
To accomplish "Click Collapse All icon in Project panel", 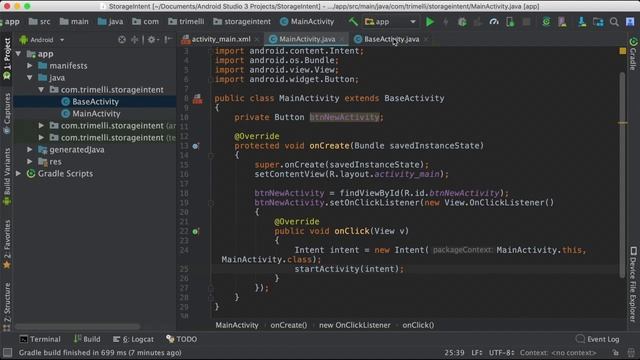I will click(134, 40).
